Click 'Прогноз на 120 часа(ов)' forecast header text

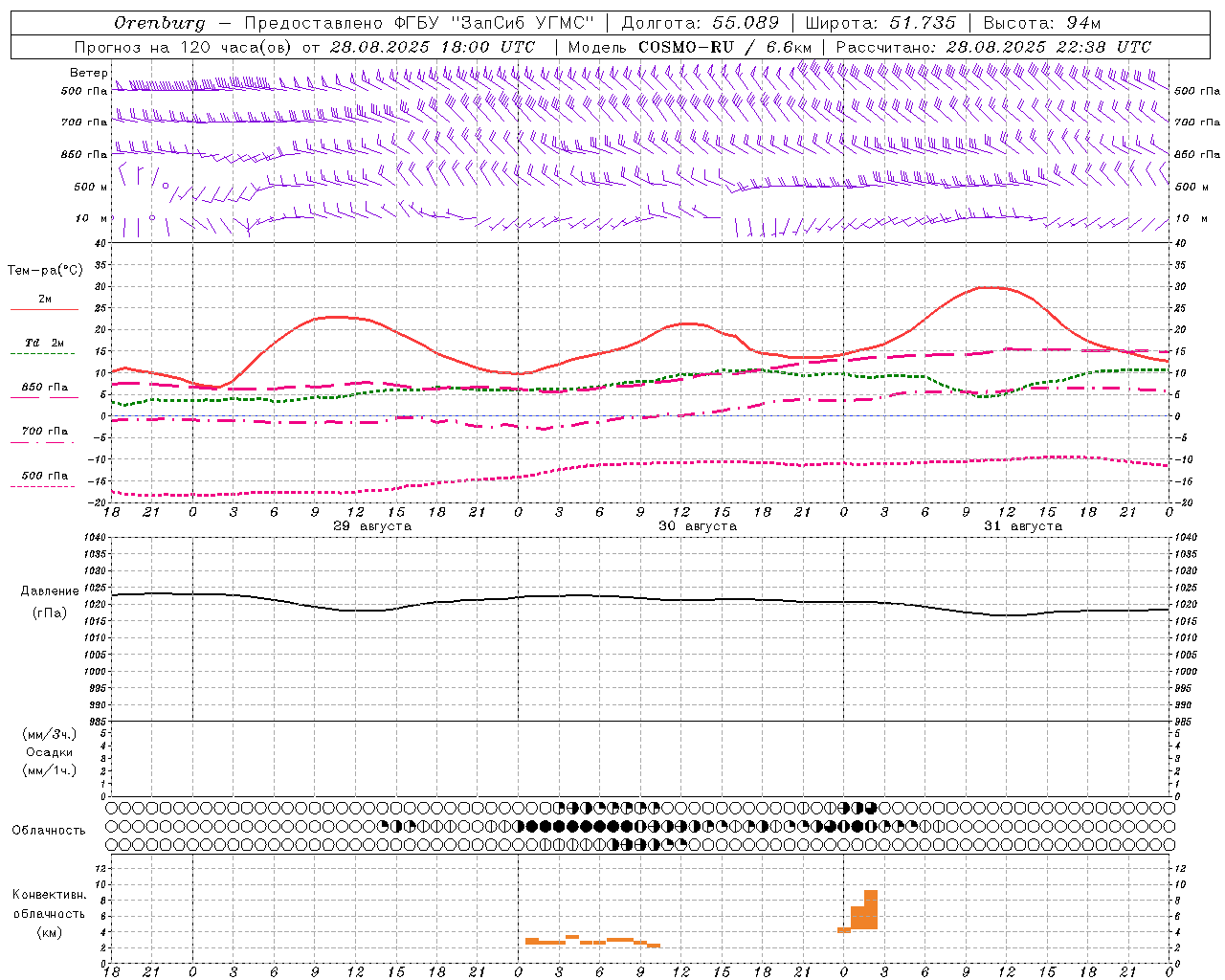[184, 47]
